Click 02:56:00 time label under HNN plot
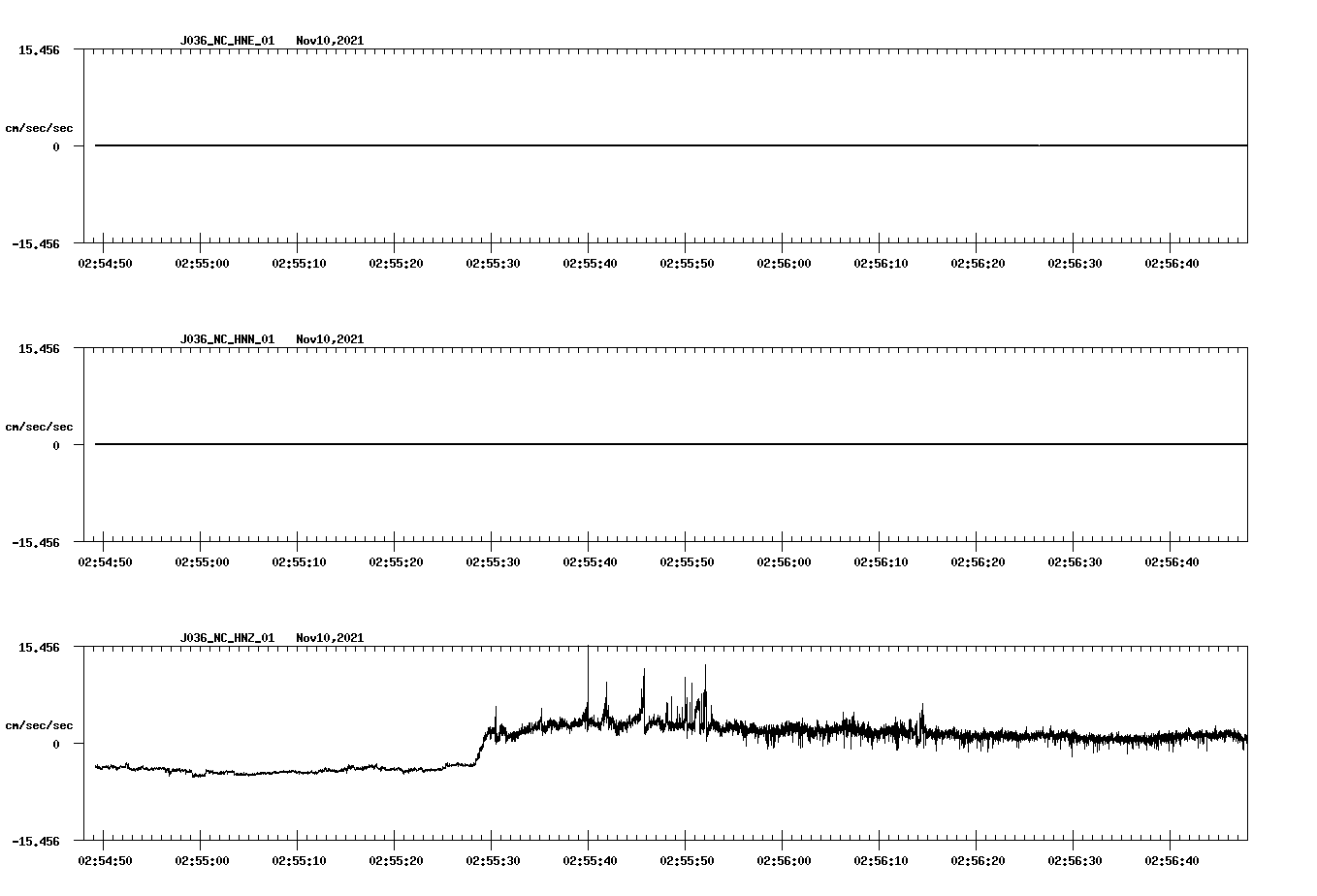 tap(784, 562)
